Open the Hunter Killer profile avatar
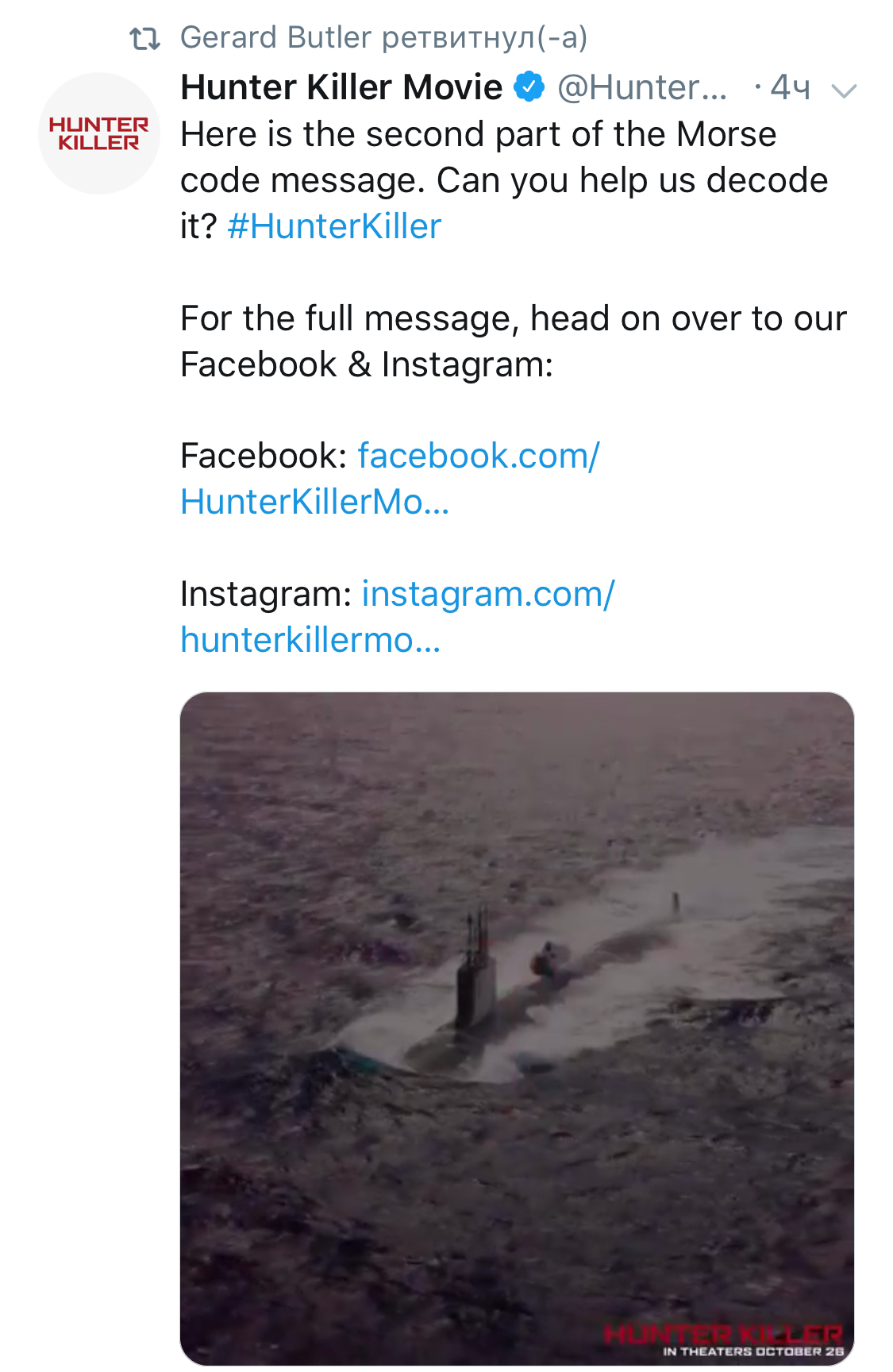The image size is (893, 1372). click(x=99, y=133)
